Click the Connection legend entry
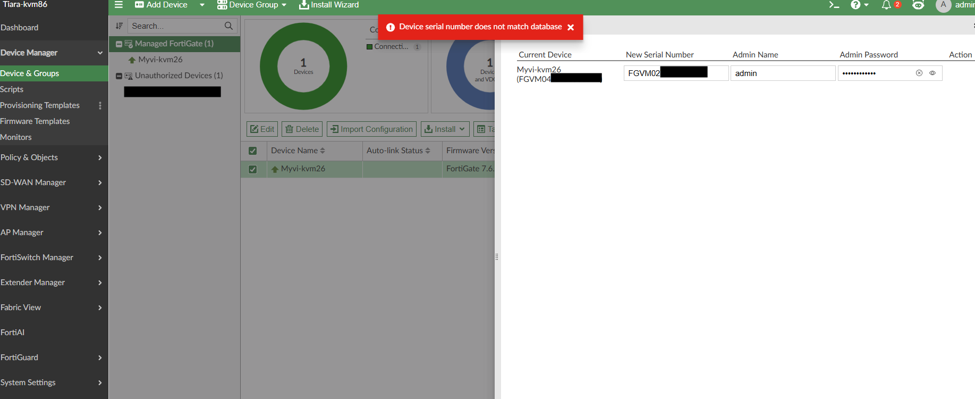Viewport: 975px width, 399px height. pos(394,47)
